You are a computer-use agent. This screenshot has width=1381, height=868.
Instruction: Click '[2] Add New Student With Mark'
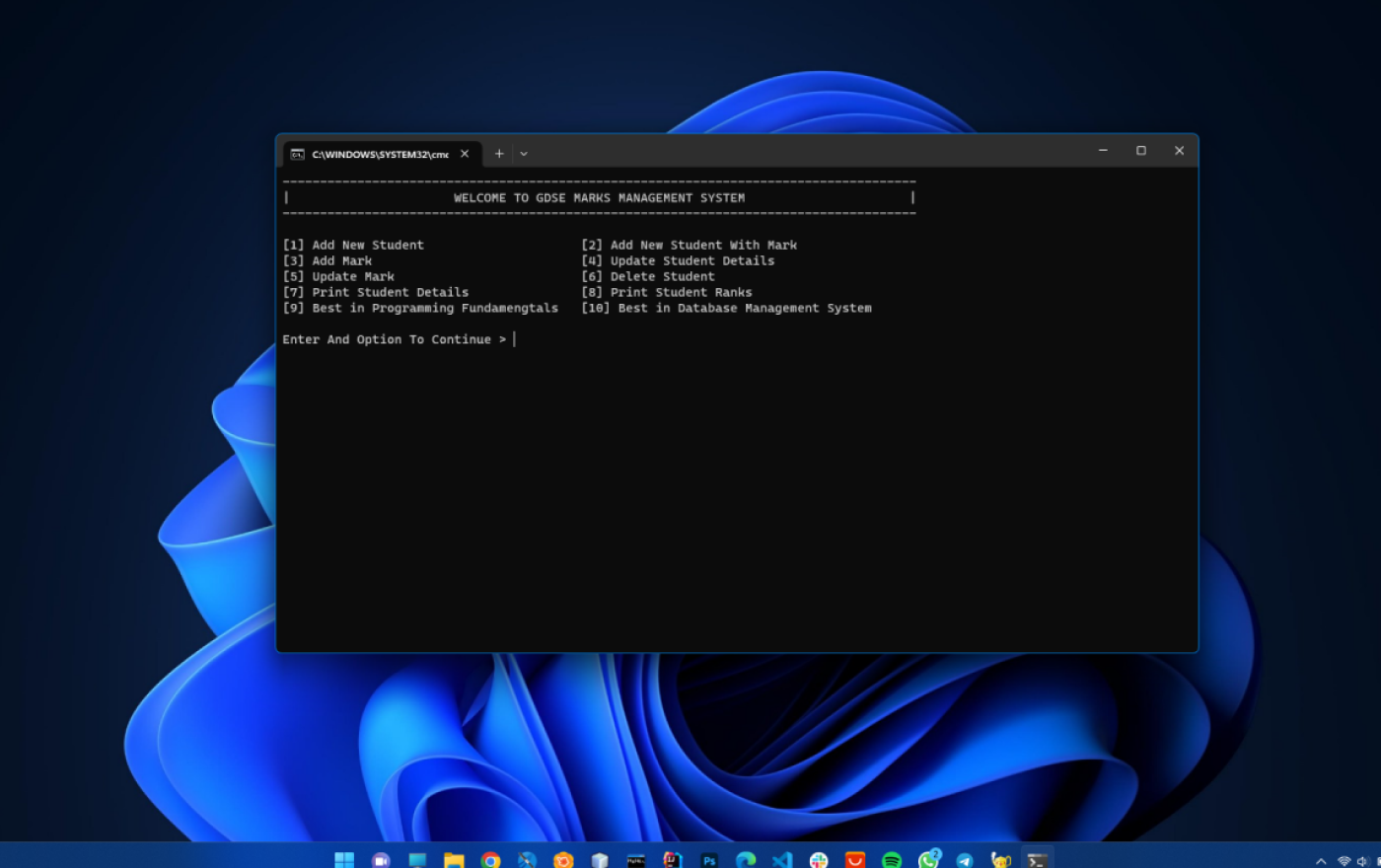pos(689,245)
